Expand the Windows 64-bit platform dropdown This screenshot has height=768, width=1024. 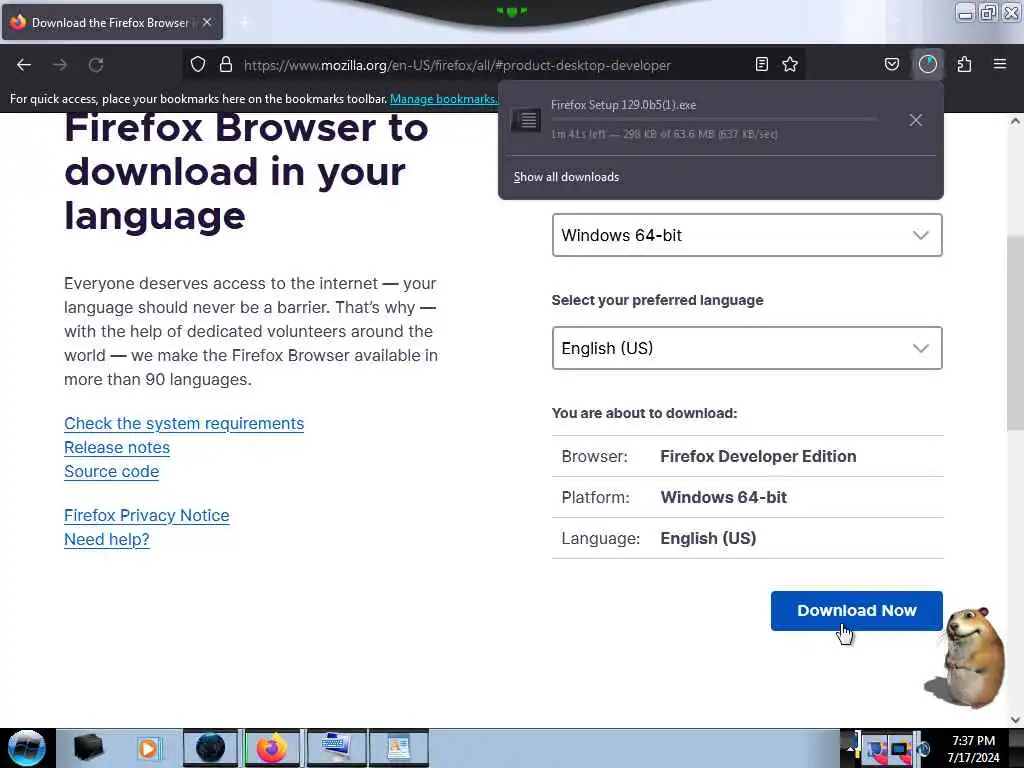pos(747,235)
